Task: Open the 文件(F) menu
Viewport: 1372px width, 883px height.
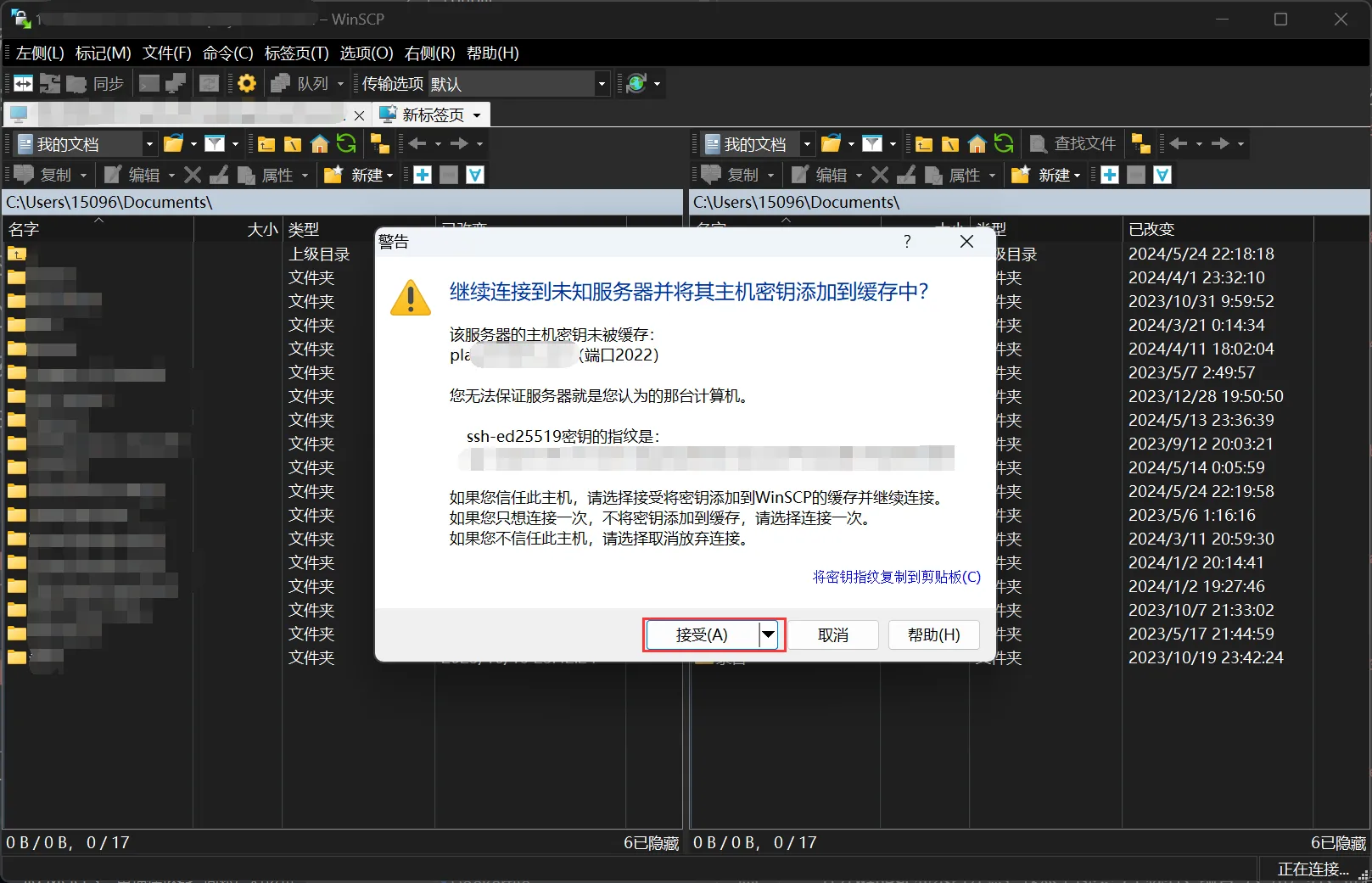Action: 167,53
